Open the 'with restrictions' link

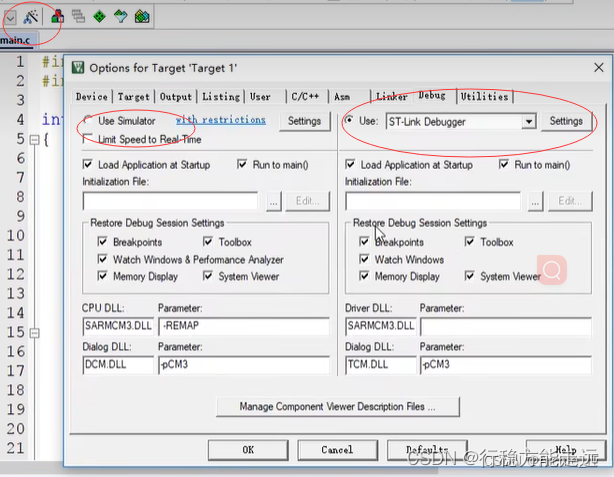(x=221, y=120)
